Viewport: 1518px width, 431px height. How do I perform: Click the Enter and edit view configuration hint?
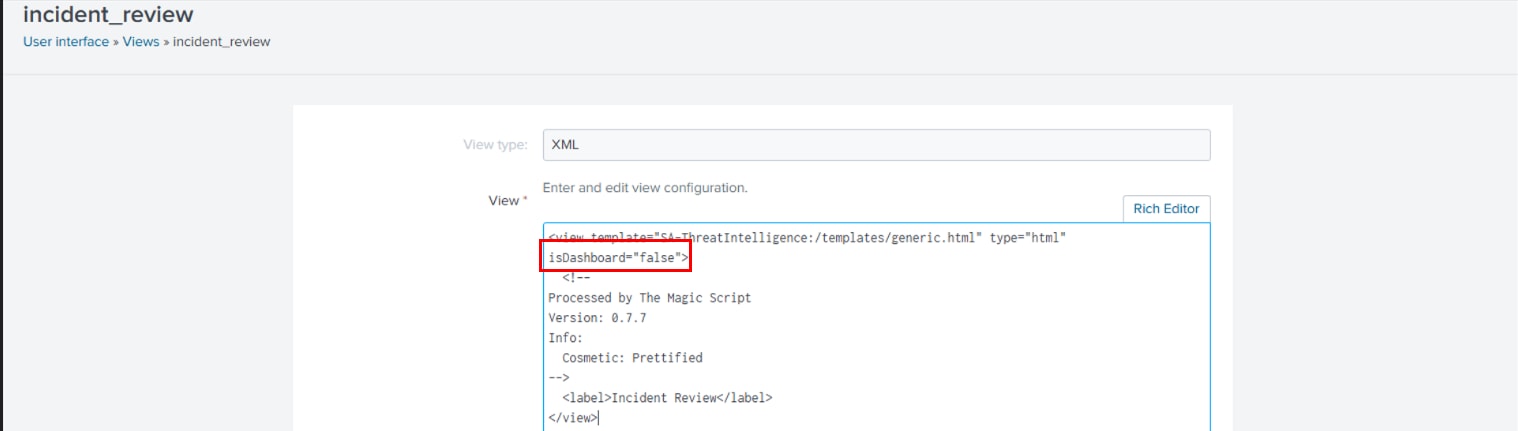[645, 187]
